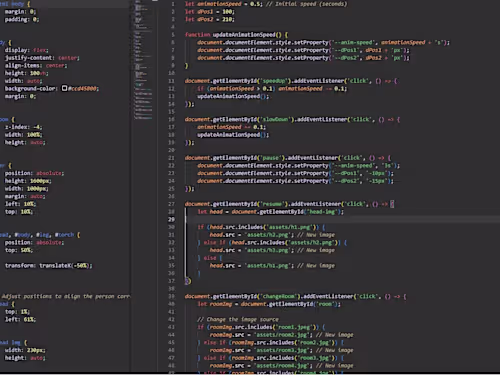Click 'display: flex;' in the CSS pane
Screen dimensions: 500x375
tap(26, 50)
